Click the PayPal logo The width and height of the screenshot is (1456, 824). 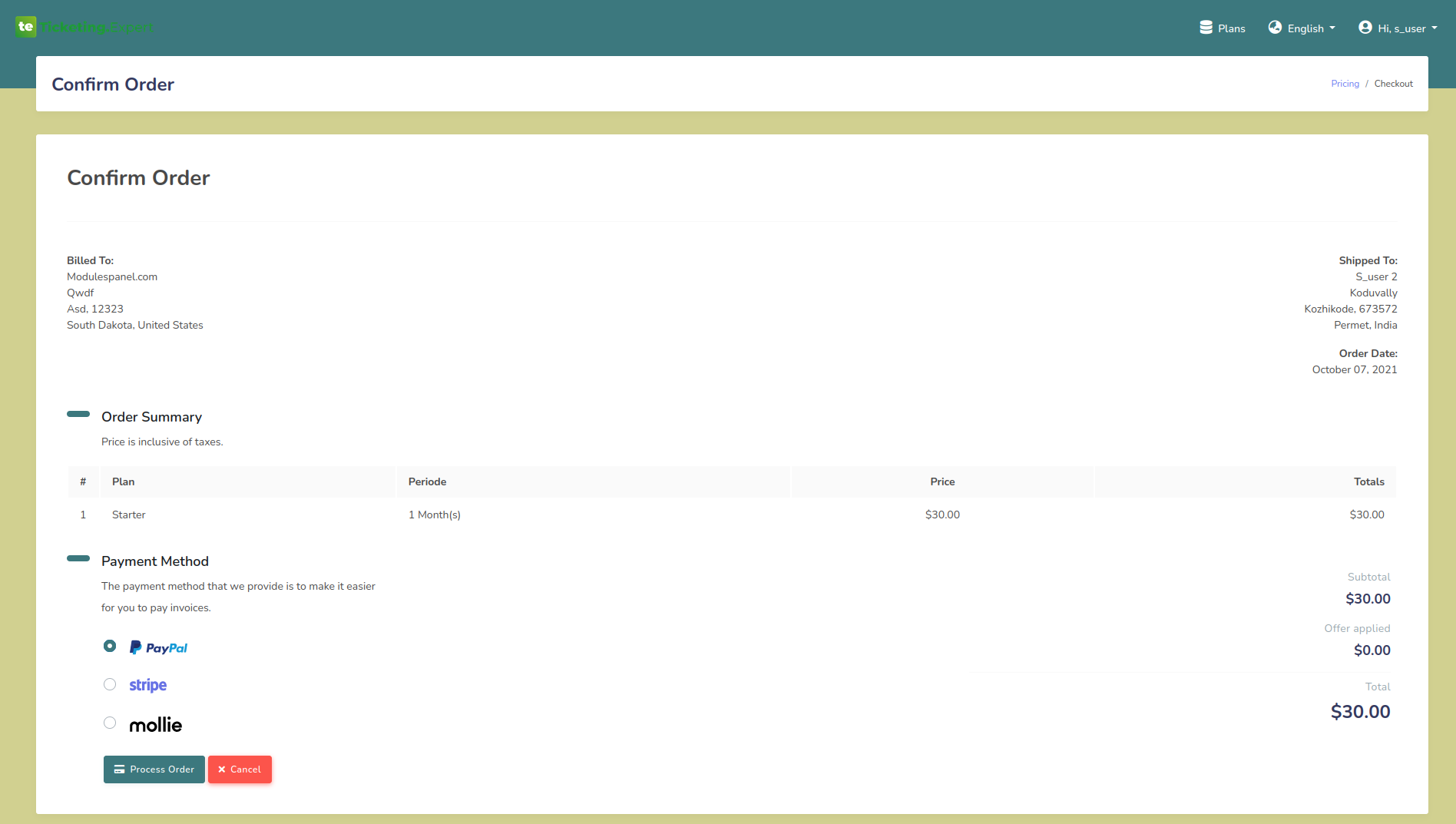[158, 647]
